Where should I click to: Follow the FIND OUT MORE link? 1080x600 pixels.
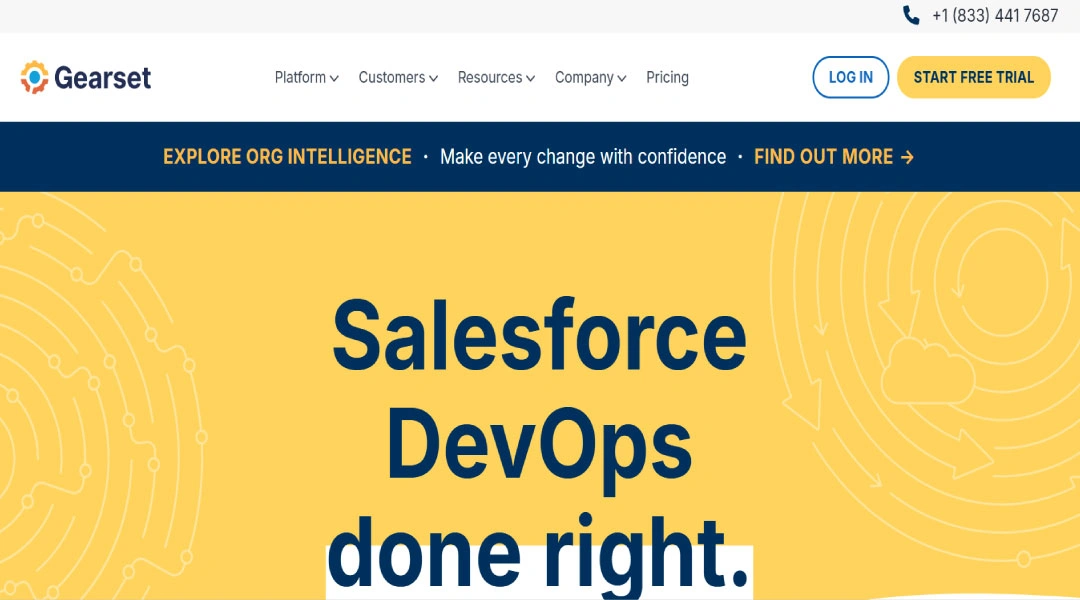(x=823, y=157)
